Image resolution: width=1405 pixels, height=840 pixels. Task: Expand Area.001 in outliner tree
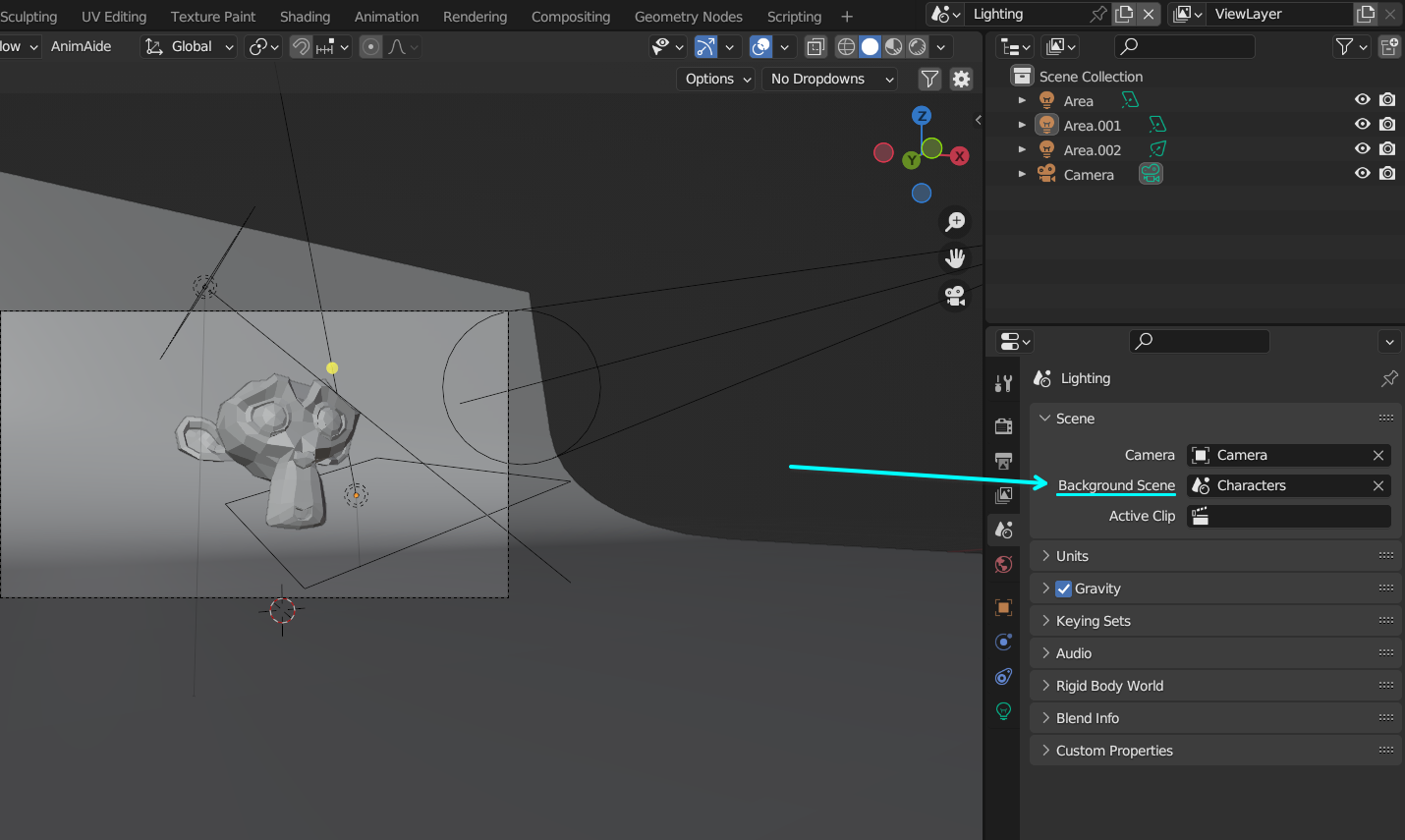[x=1022, y=125]
